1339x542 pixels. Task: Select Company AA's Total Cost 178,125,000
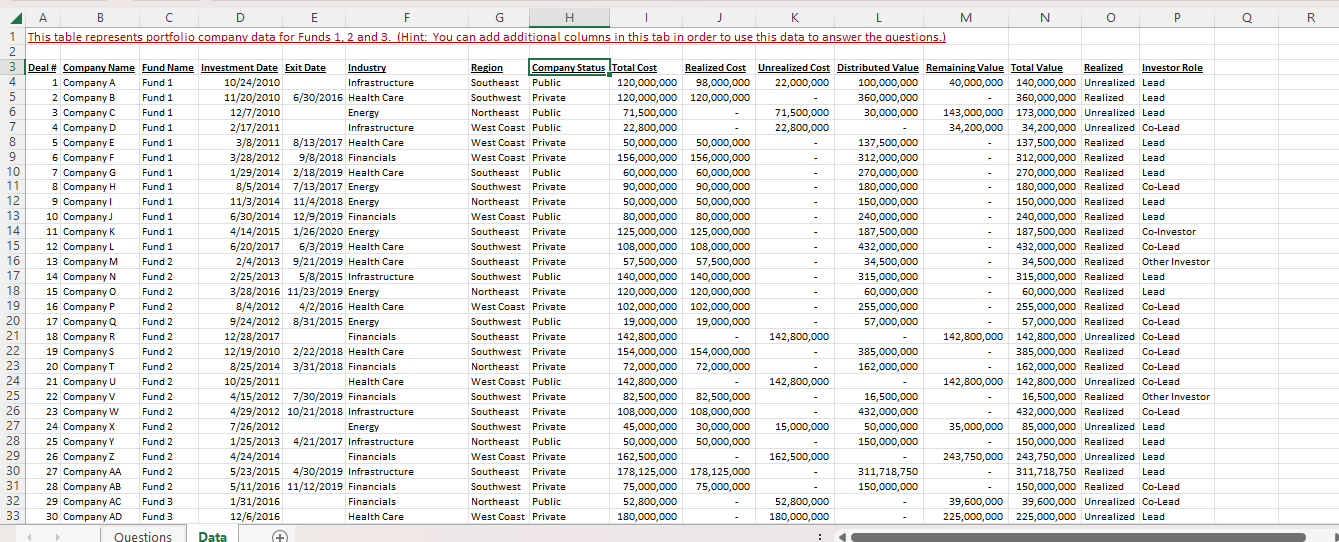644,471
